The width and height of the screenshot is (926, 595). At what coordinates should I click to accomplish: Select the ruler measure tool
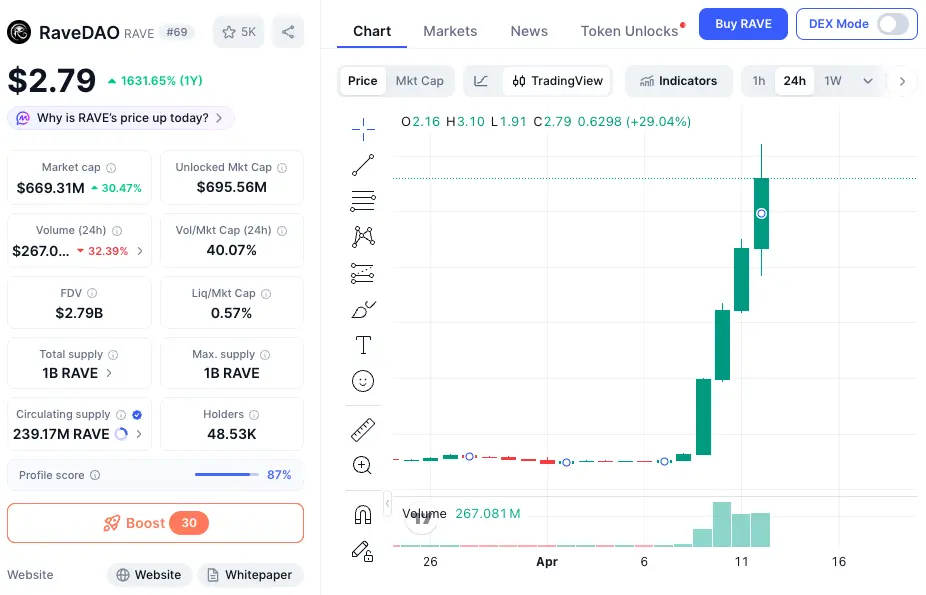tap(363, 430)
